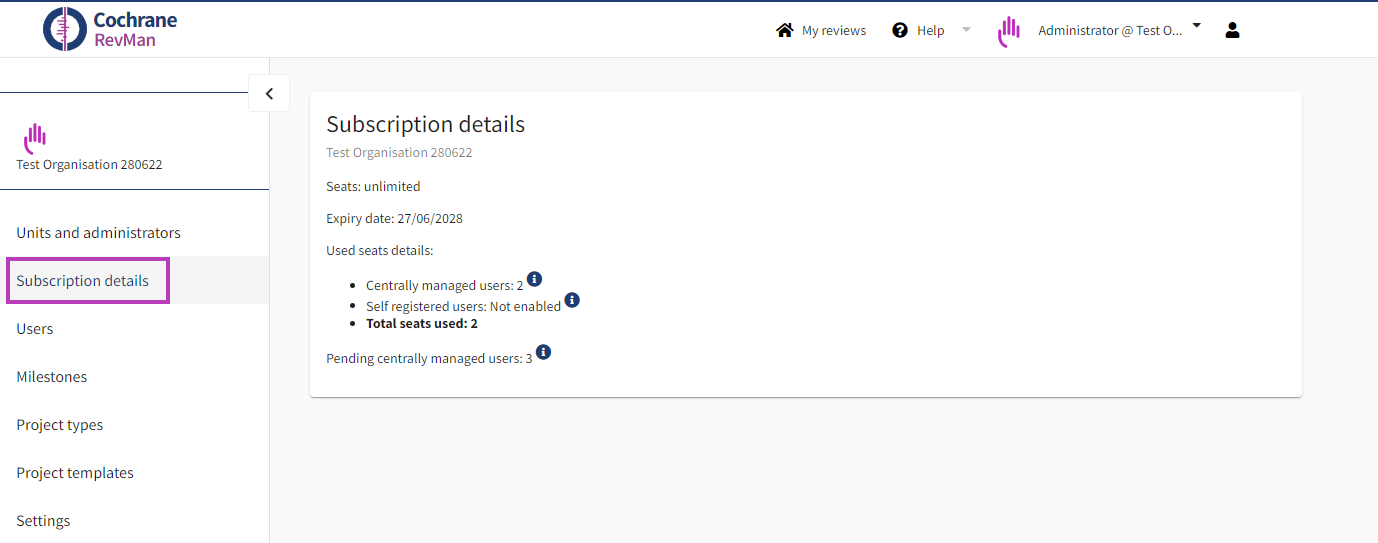Click the purple hand icon in header
The width and height of the screenshot is (1378, 543).
(1009, 31)
